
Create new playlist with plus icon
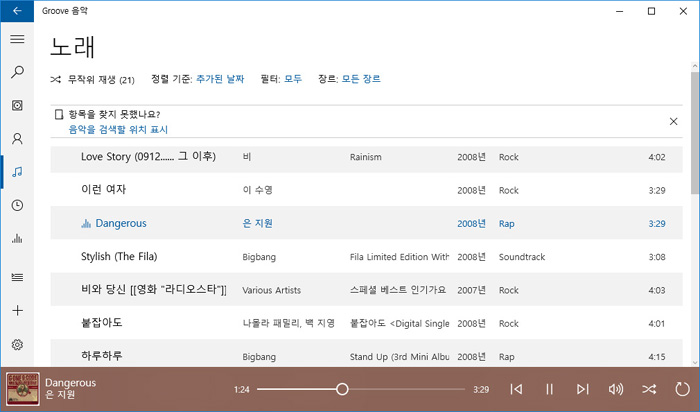pos(17,311)
